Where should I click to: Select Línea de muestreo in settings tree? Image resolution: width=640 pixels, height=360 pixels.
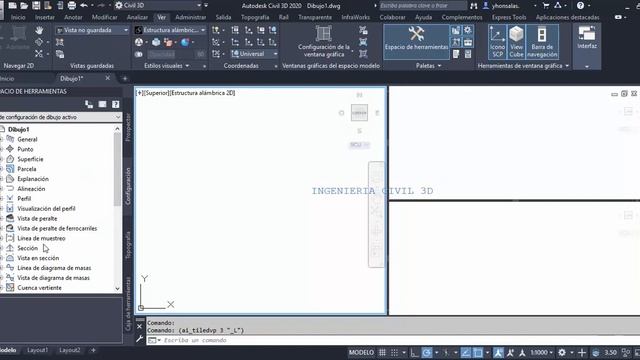41,238
